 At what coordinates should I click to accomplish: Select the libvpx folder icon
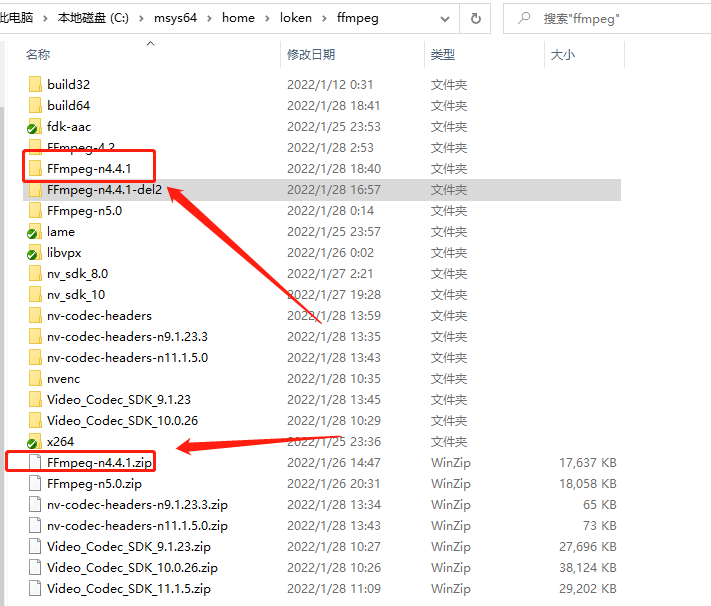coord(35,253)
